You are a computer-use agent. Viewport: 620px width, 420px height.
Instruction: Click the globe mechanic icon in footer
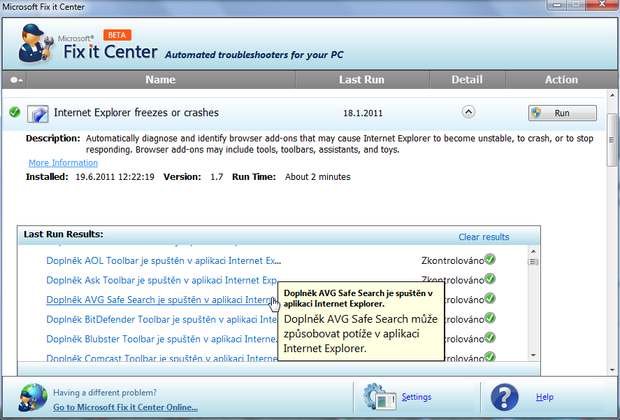pos(33,398)
